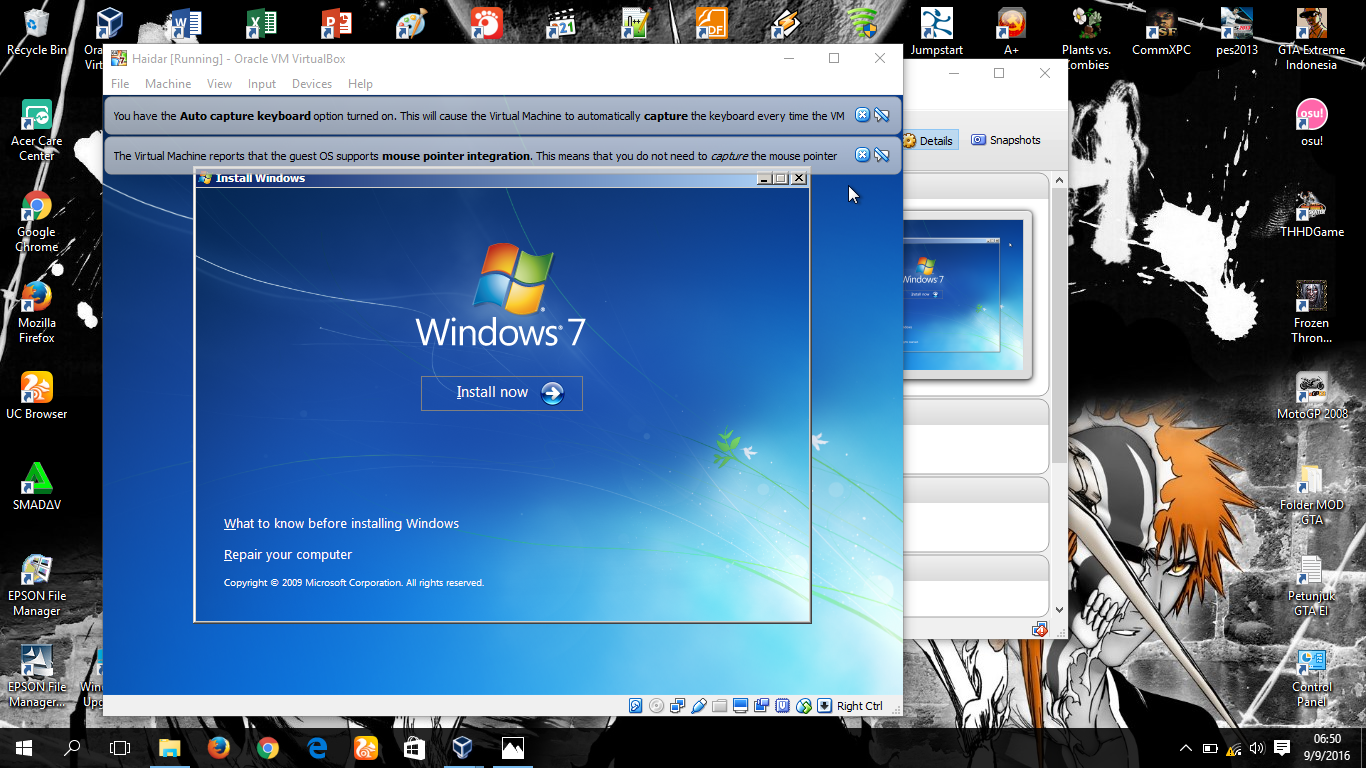1366x768 pixels.
Task: Select the Excel shortcut on the desktop
Action: point(262,23)
